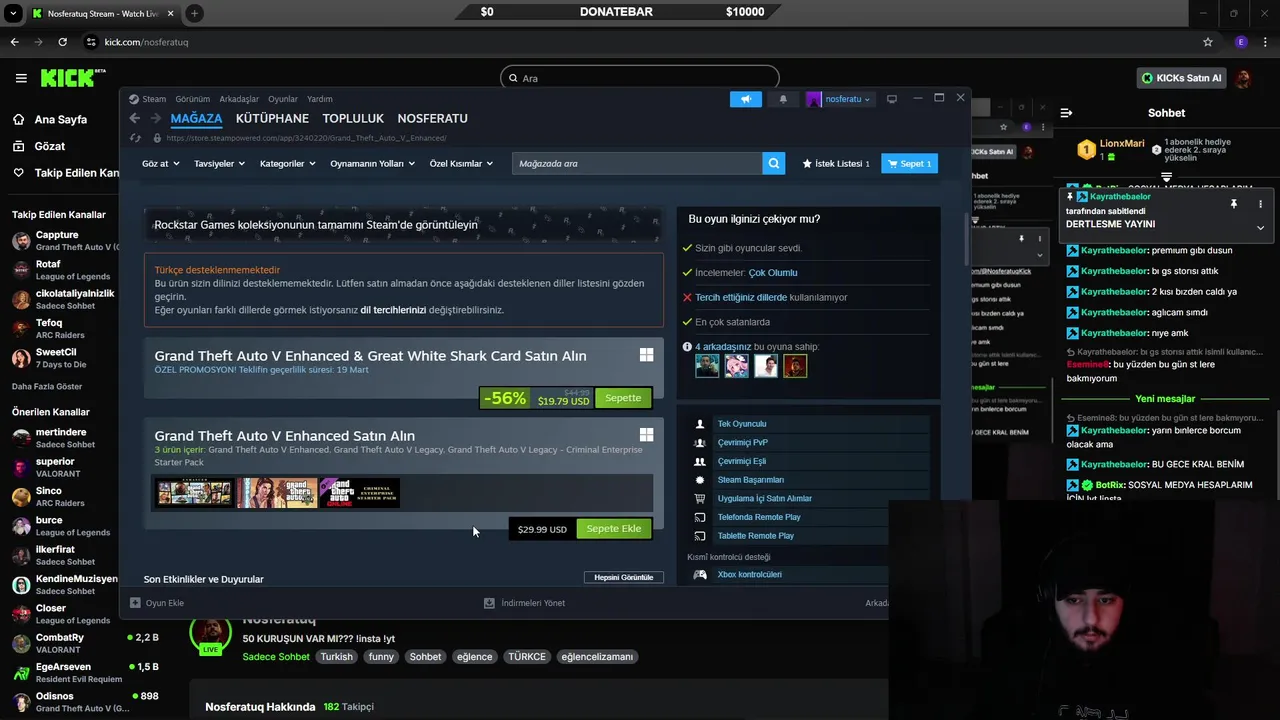Reload the Steam store page

point(135,138)
